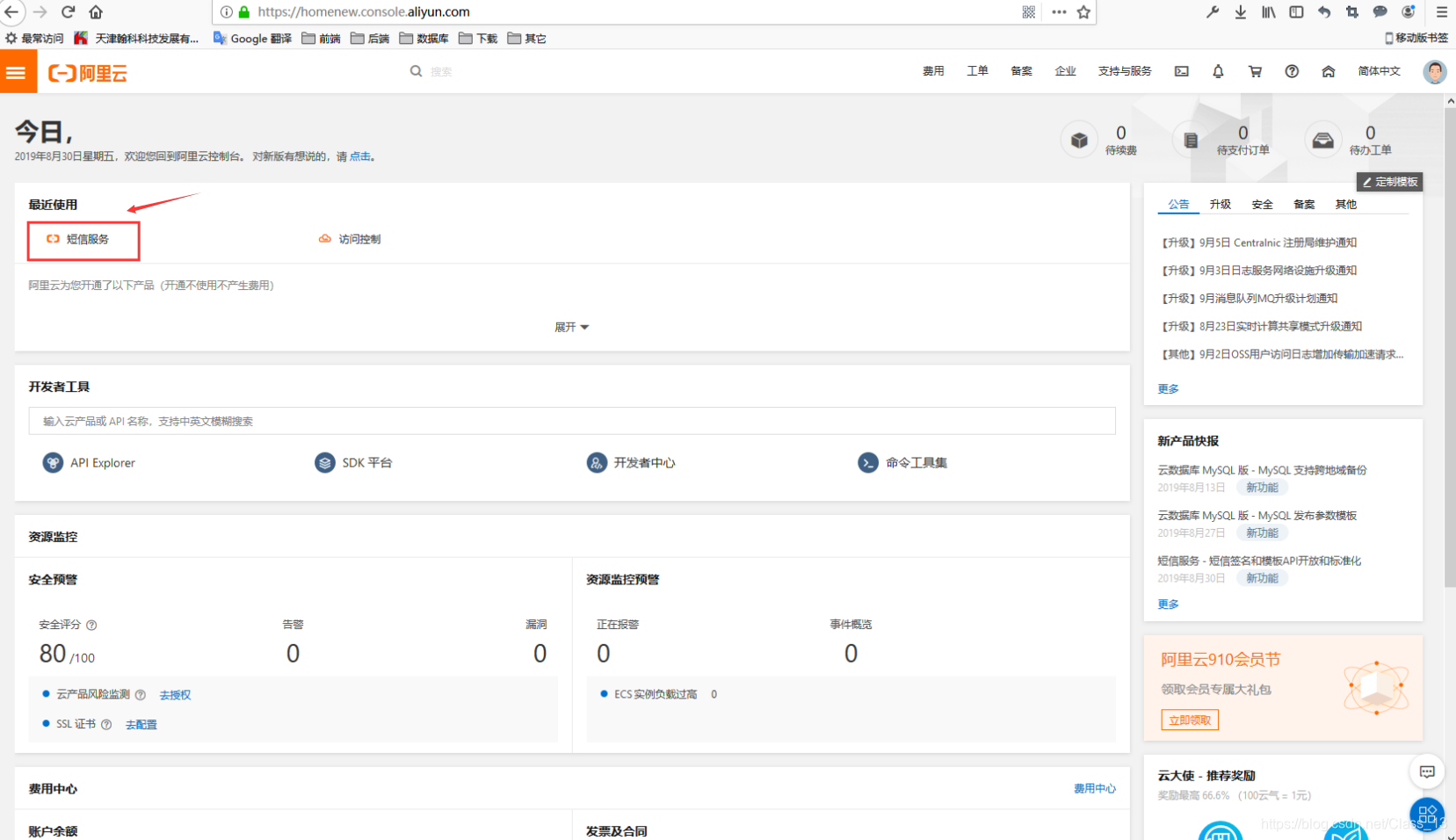Reload the browser page

pos(68,11)
